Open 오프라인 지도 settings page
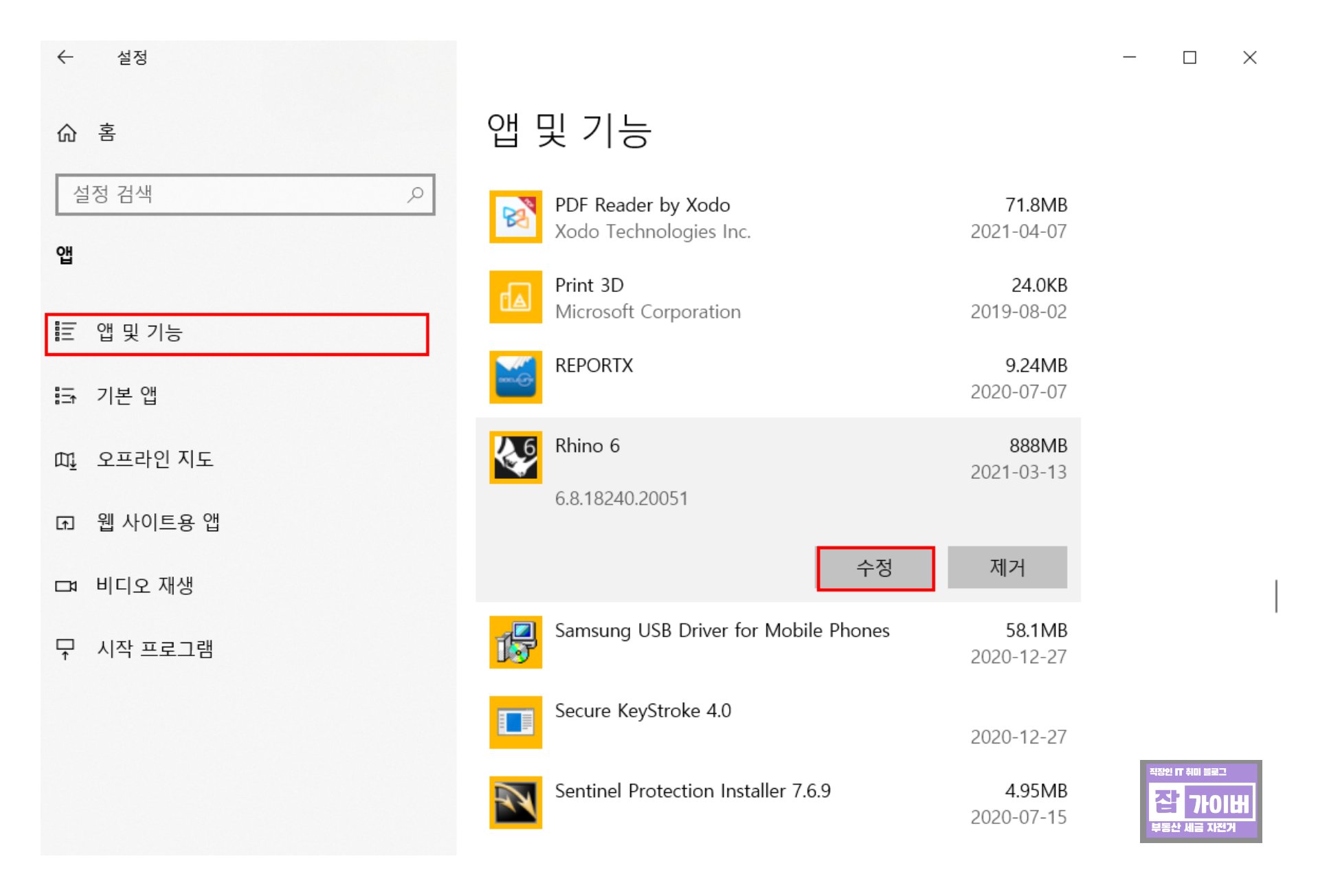Viewport: 1318px width, 896px height. coord(135,459)
